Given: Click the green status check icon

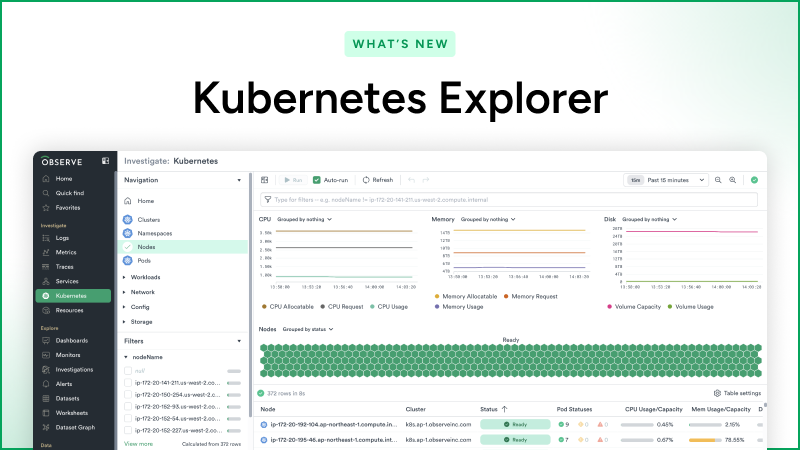Looking at the screenshot, I should pos(754,180).
